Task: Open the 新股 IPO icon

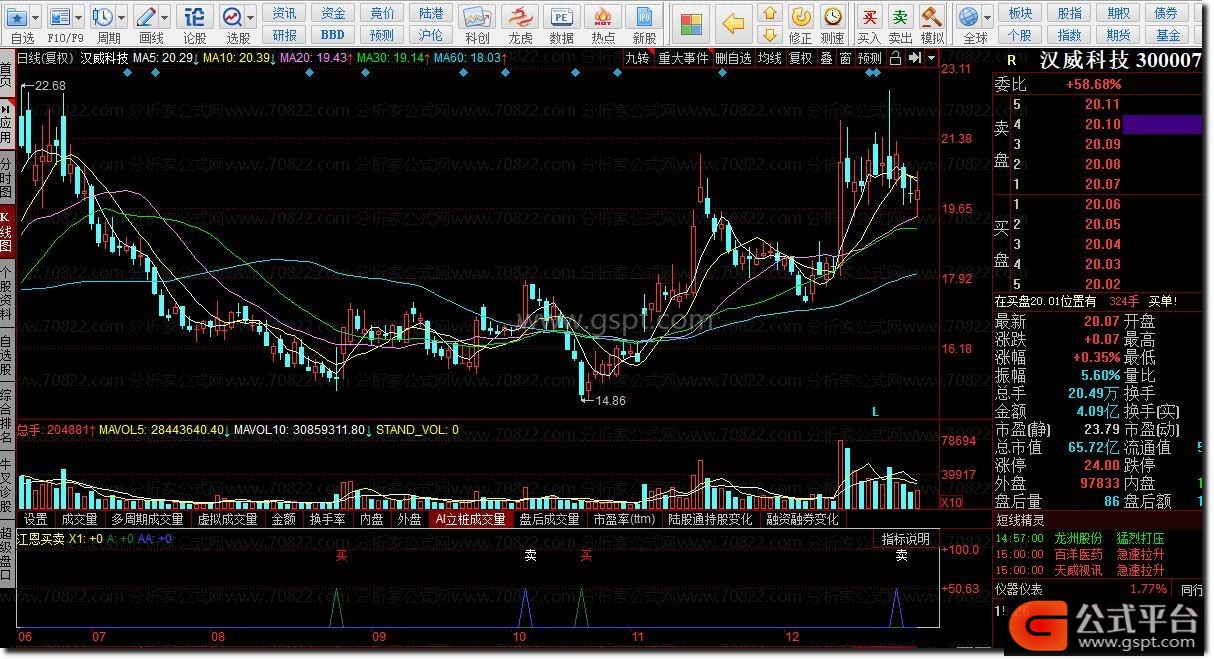Action: (x=645, y=17)
